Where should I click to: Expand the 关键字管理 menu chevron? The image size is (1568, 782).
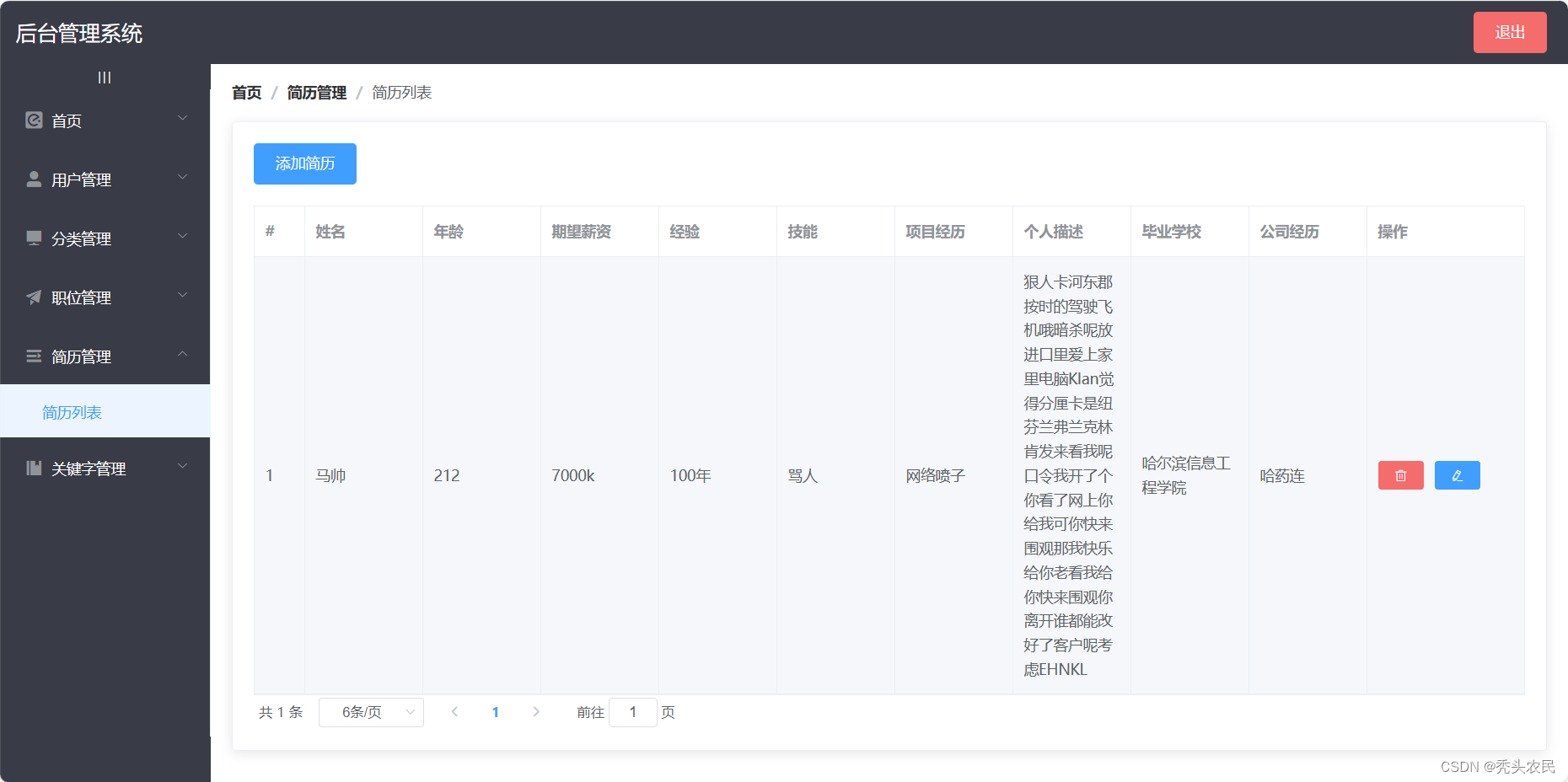coord(182,467)
